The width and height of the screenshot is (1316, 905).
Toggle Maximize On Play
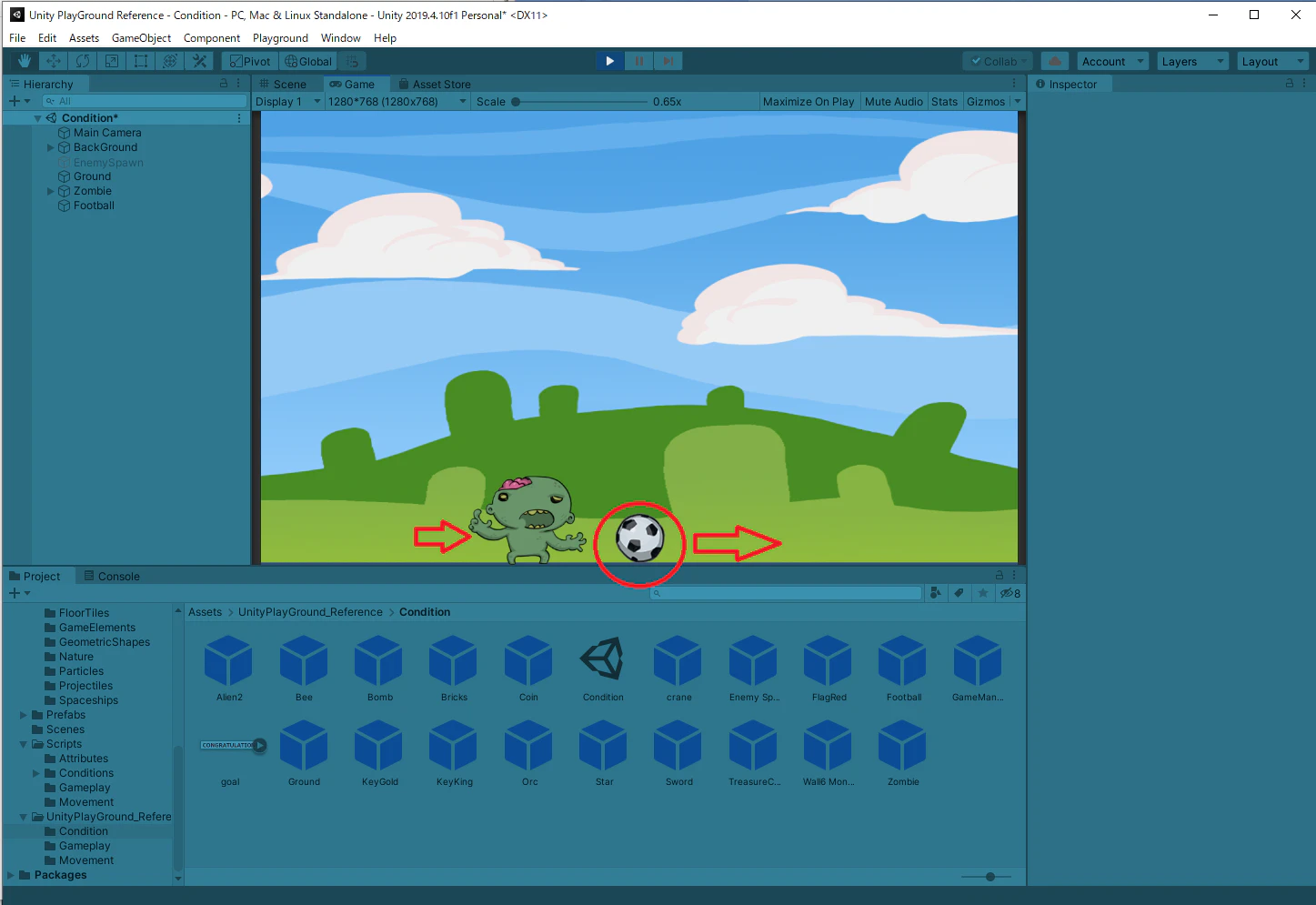pyautogui.click(x=809, y=102)
